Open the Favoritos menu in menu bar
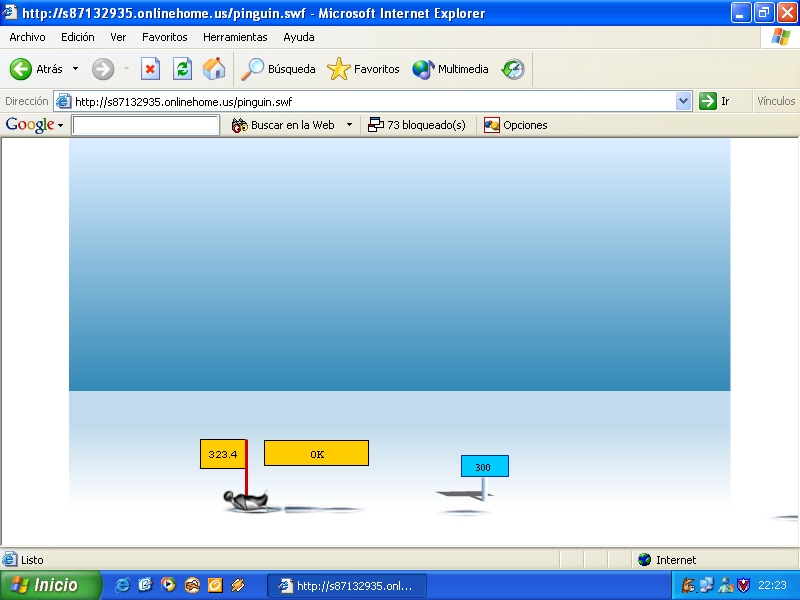Screen dimensions: 800x600 [x=165, y=37]
